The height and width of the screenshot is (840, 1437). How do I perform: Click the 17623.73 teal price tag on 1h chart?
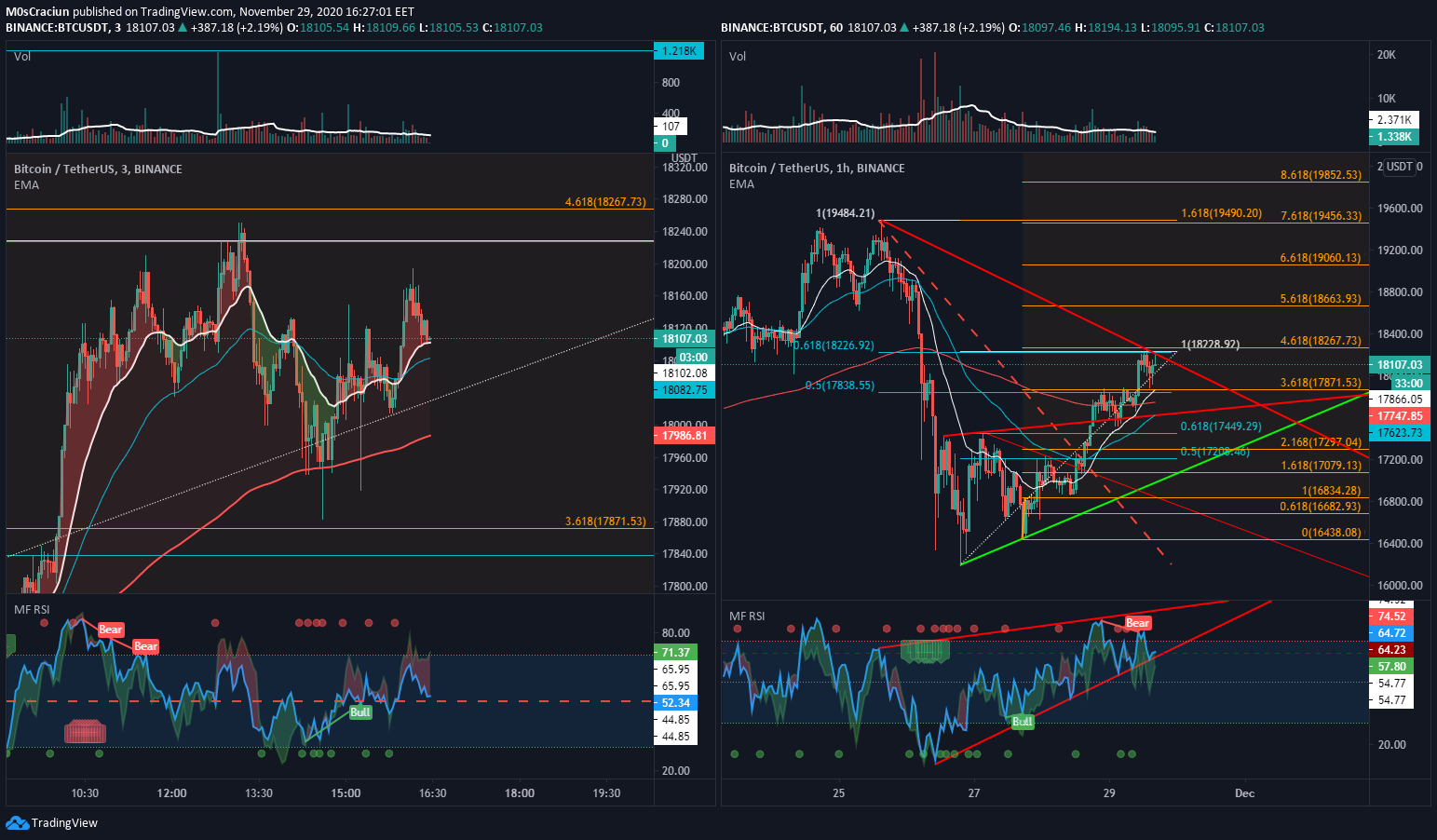pyautogui.click(x=1400, y=433)
